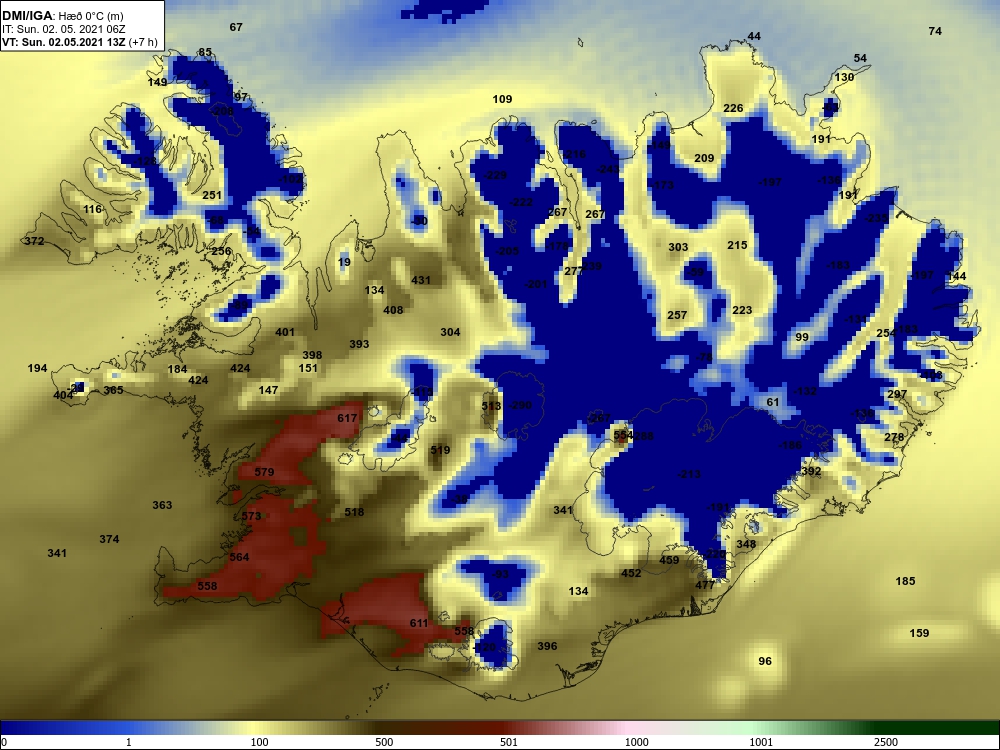The width and height of the screenshot is (1000, 750).
Task: Click the title text "DMI/IGA: Hæð 0°C (m)"
Action: (x=63, y=16)
